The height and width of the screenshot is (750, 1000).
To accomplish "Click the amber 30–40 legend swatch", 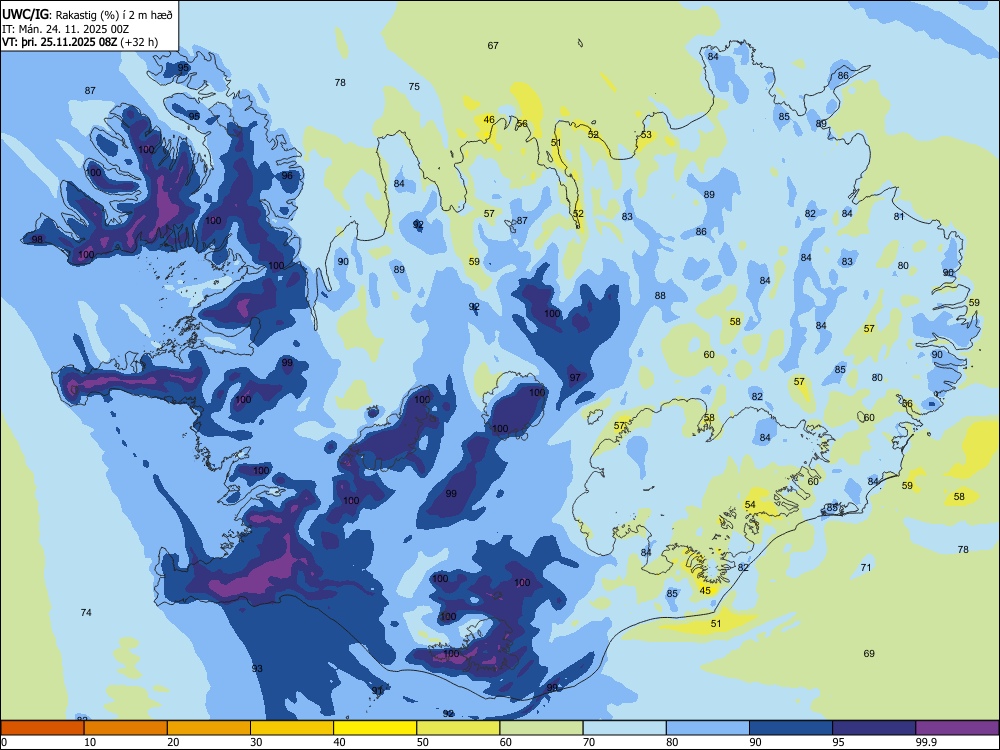I will pyautogui.click(x=292, y=728).
